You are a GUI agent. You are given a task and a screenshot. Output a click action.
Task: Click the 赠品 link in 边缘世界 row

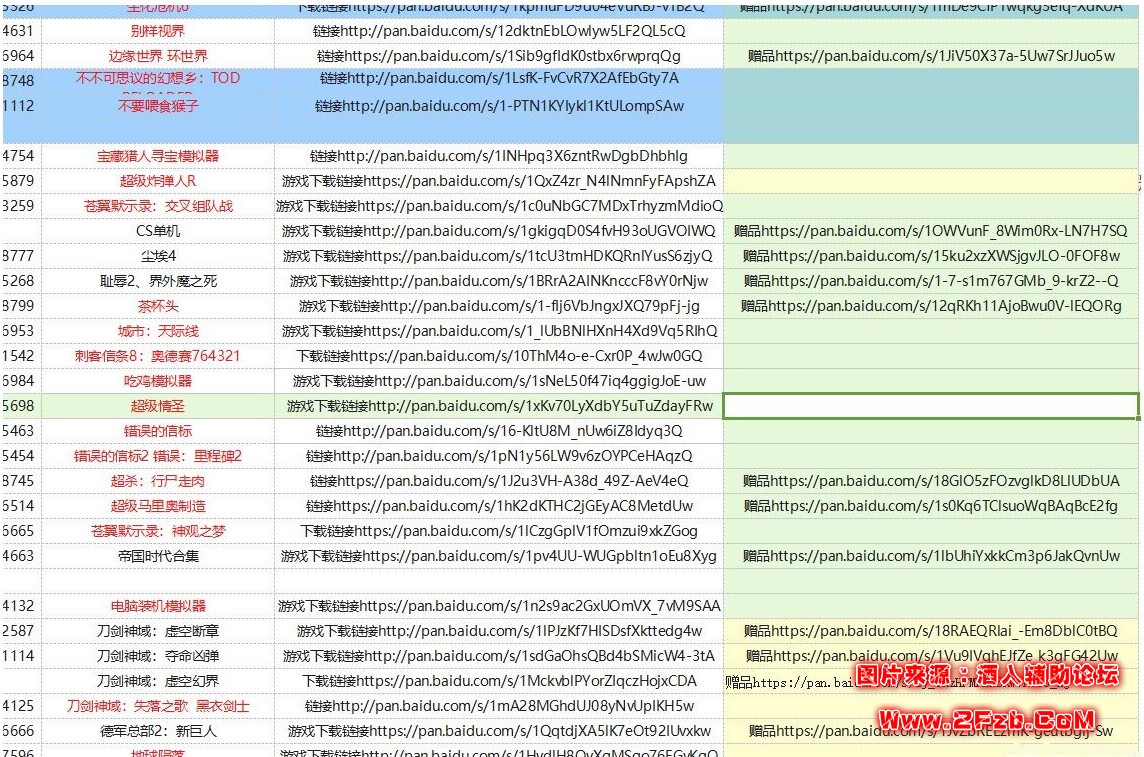point(931,56)
